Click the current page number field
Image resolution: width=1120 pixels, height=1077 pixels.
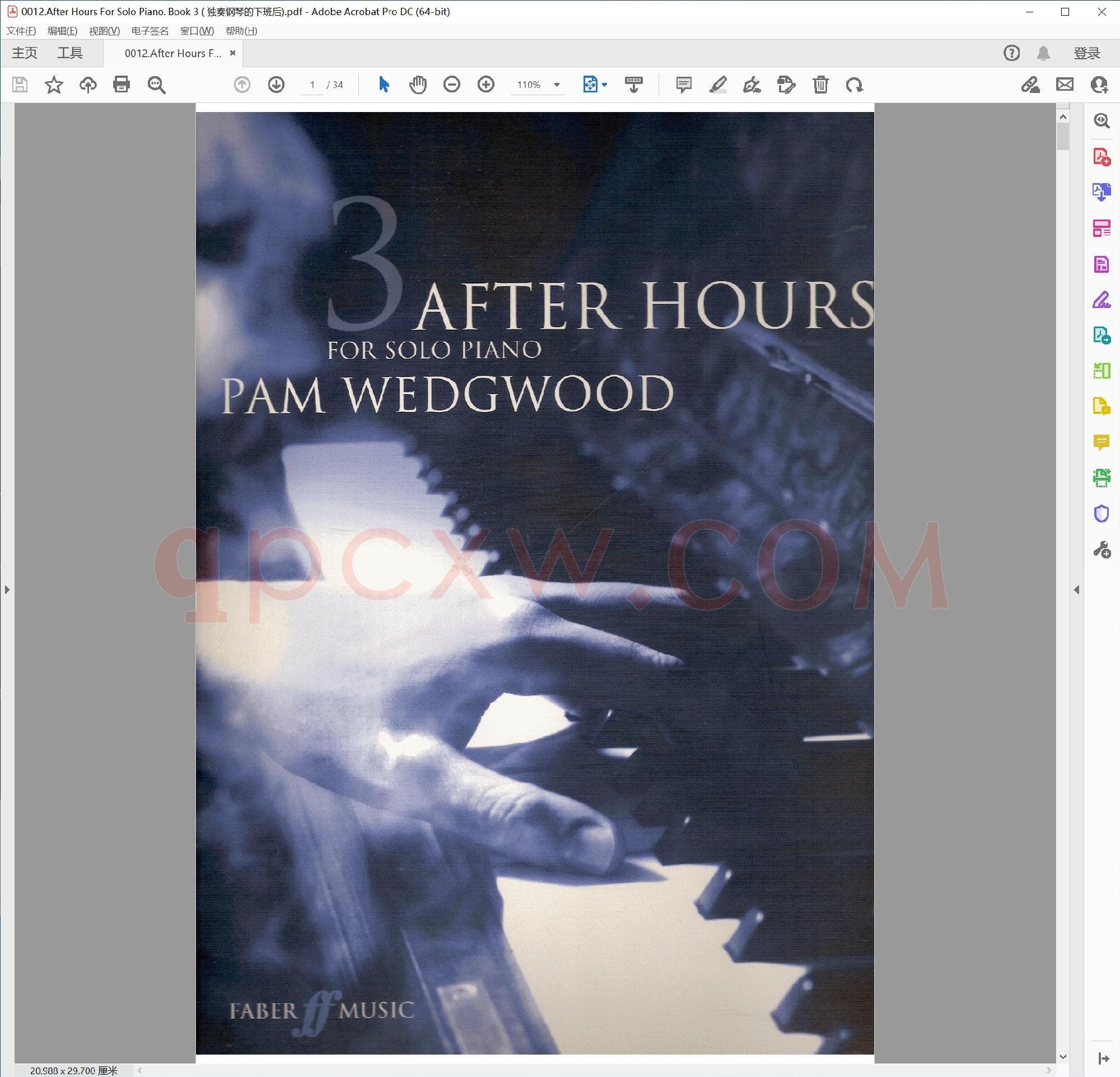[x=312, y=85]
